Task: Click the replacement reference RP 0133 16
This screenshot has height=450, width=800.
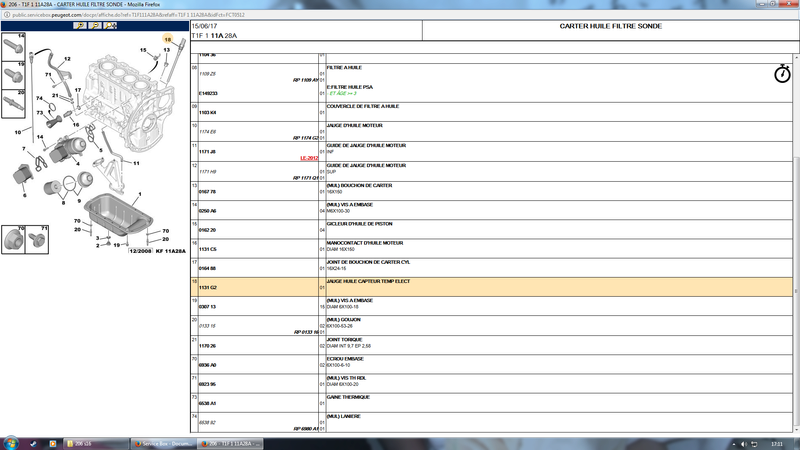Action: click(x=306, y=332)
